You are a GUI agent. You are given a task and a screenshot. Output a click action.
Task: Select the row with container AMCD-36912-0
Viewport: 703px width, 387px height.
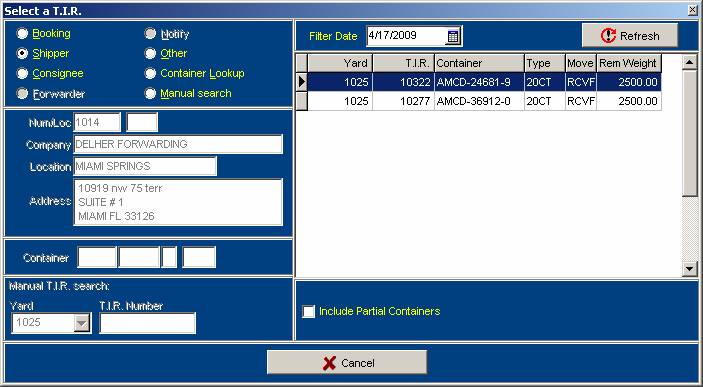pyautogui.click(x=479, y=101)
